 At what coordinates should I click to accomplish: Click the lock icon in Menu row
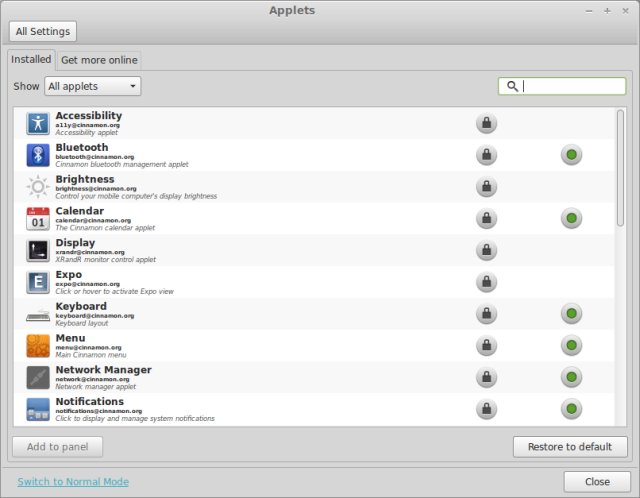[x=487, y=345]
